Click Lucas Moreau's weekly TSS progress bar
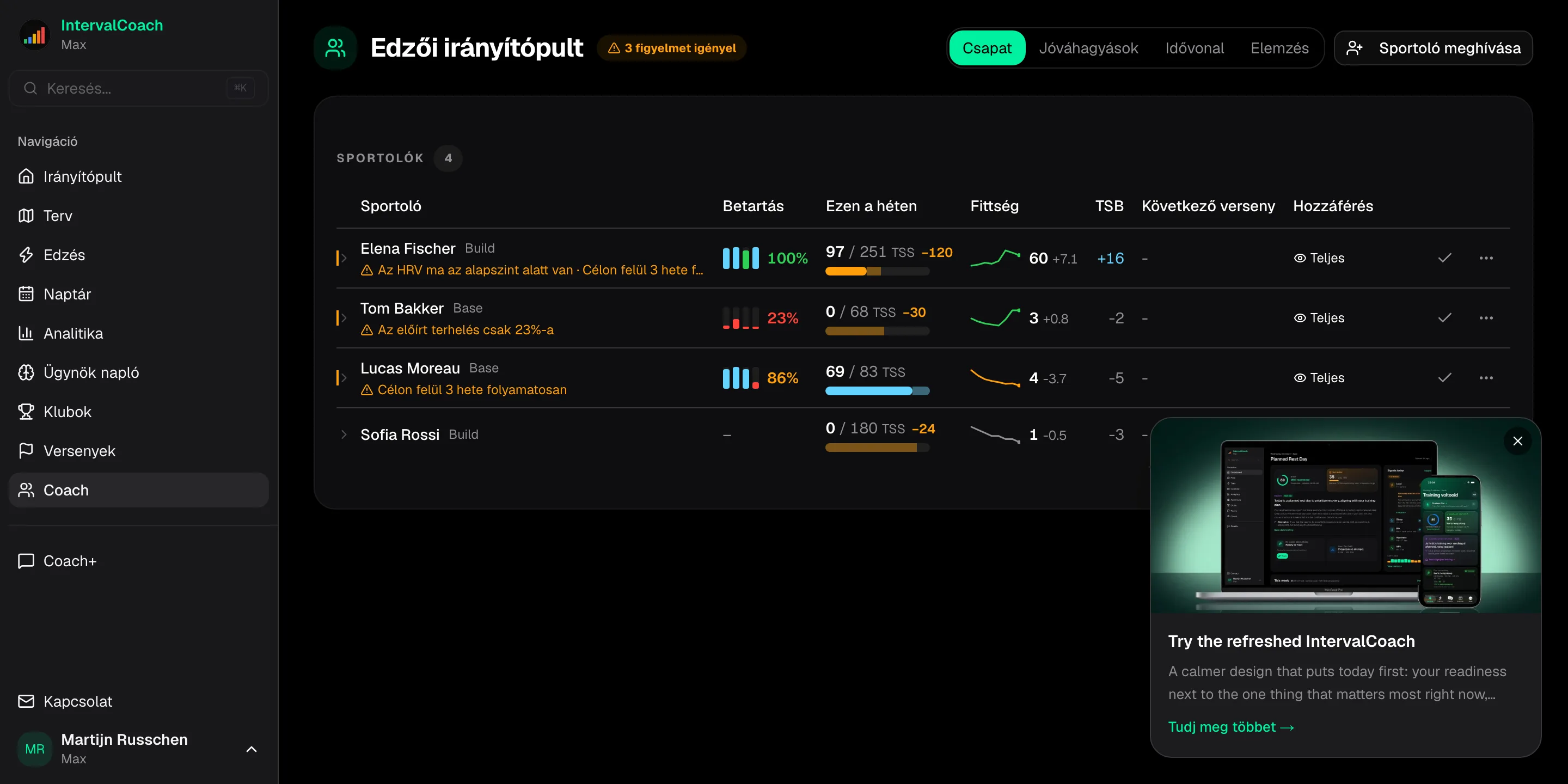Image resolution: width=1568 pixels, height=784 pixels. tap(877, 391)
